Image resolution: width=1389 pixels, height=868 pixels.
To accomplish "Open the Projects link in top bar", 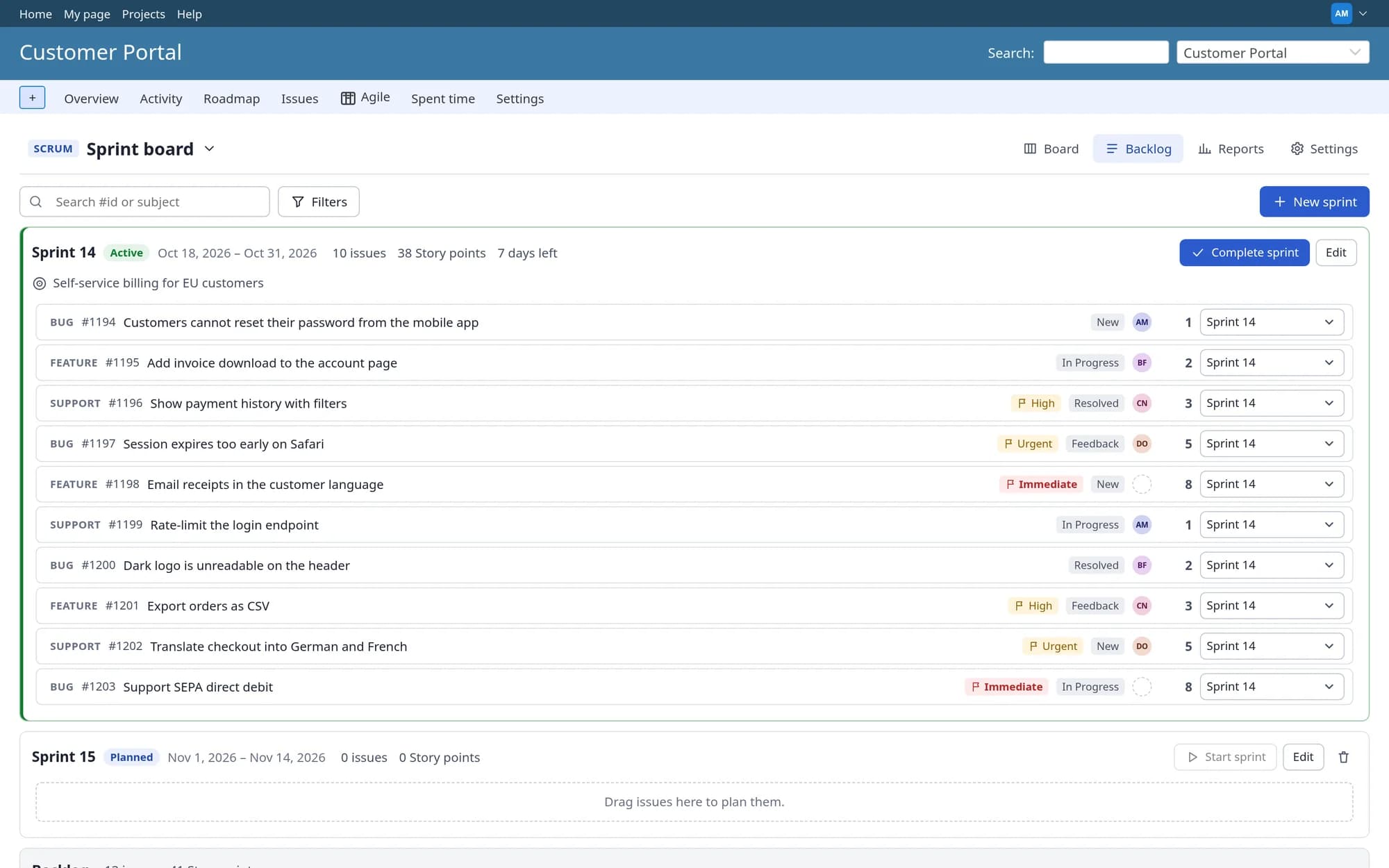I will [143, 14].
